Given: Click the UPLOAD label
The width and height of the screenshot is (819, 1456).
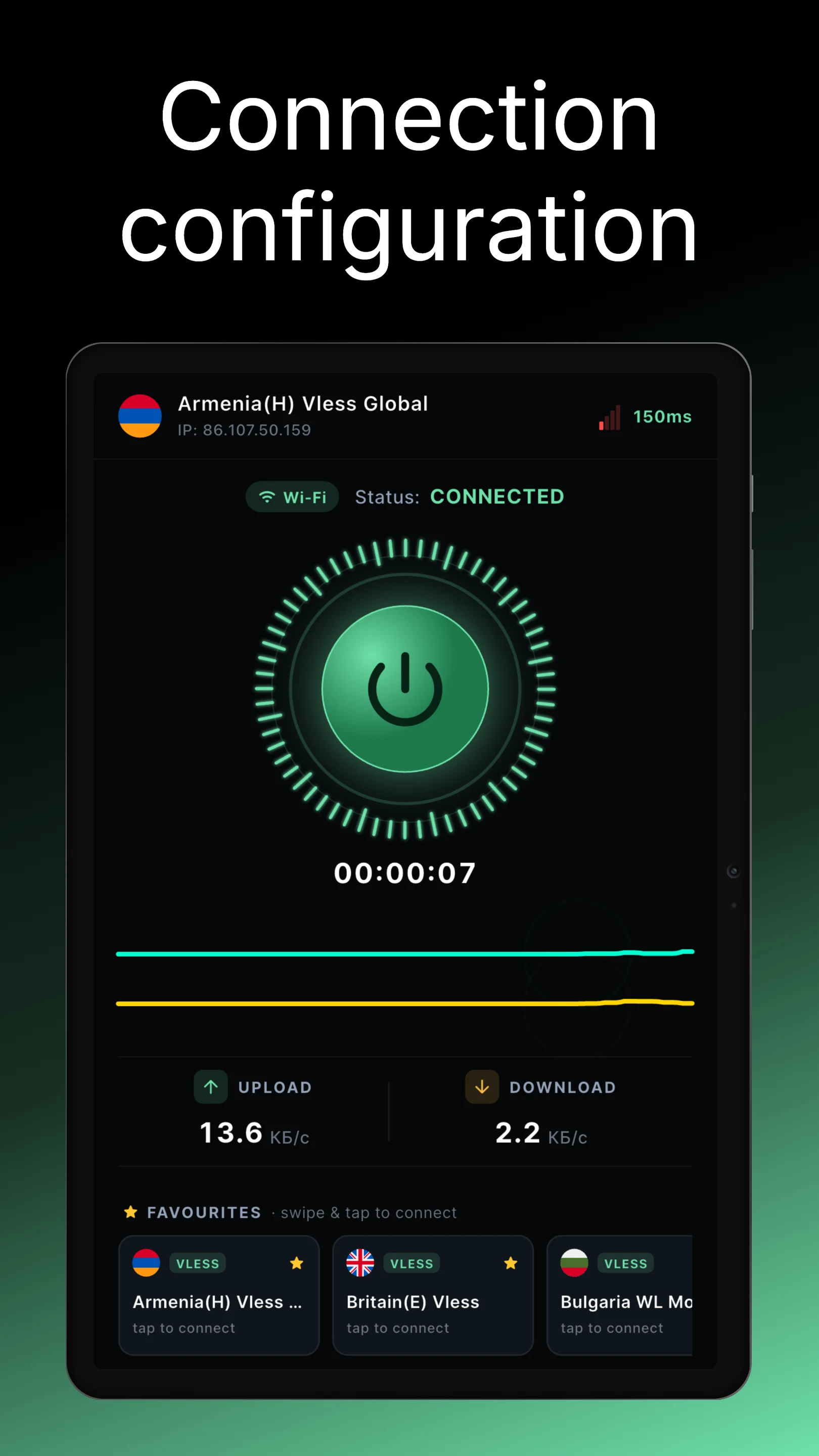Looking at the screenshot, I should point(275,1087).
